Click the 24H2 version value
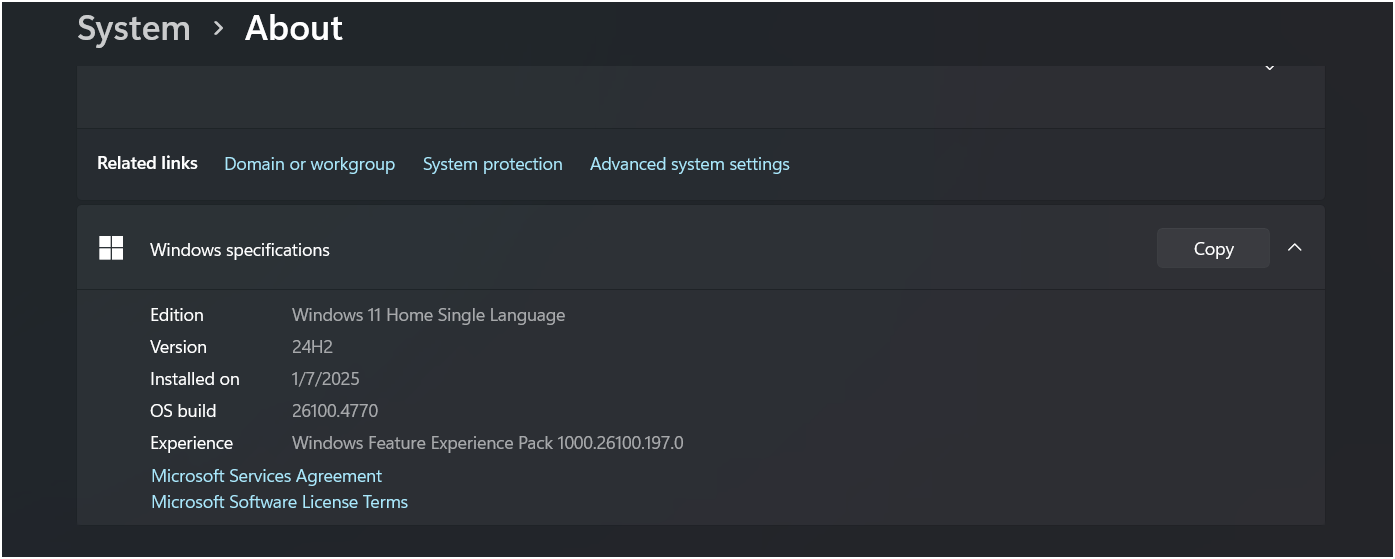 click(x=312, y=347)
